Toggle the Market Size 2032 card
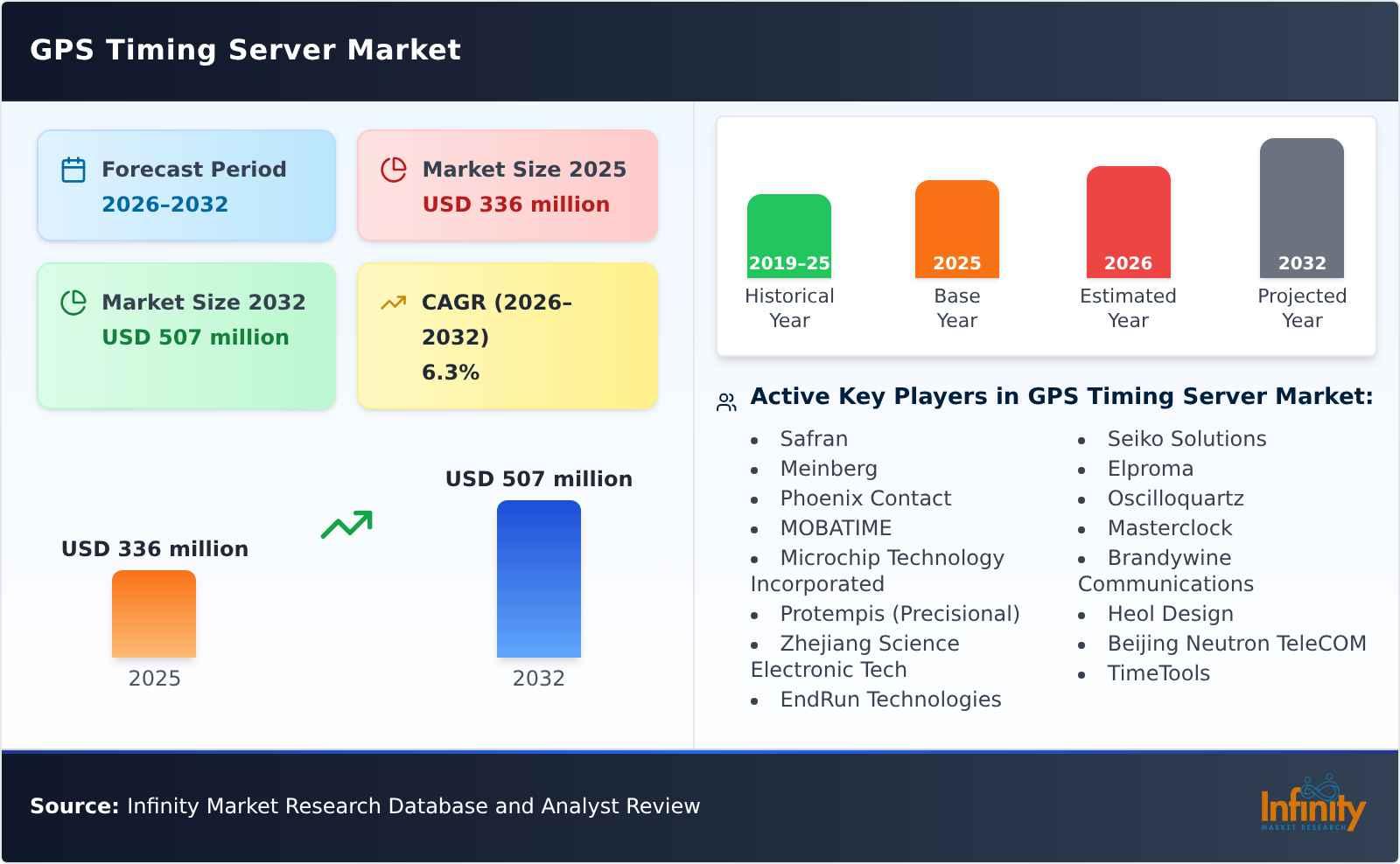 pos(185,335)
